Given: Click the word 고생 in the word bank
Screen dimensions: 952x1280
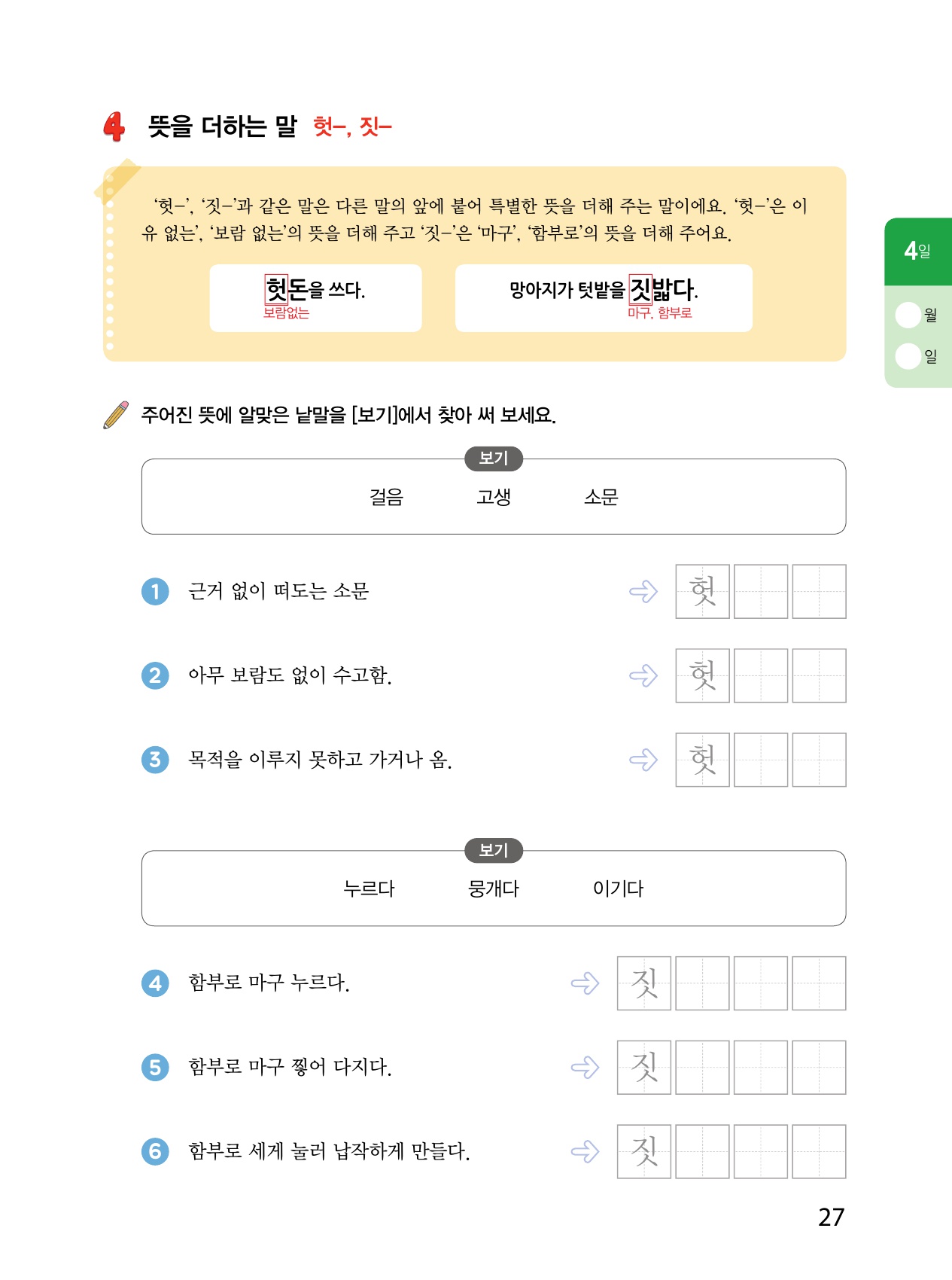Looking at the screenshot, I should click(494, 497).
